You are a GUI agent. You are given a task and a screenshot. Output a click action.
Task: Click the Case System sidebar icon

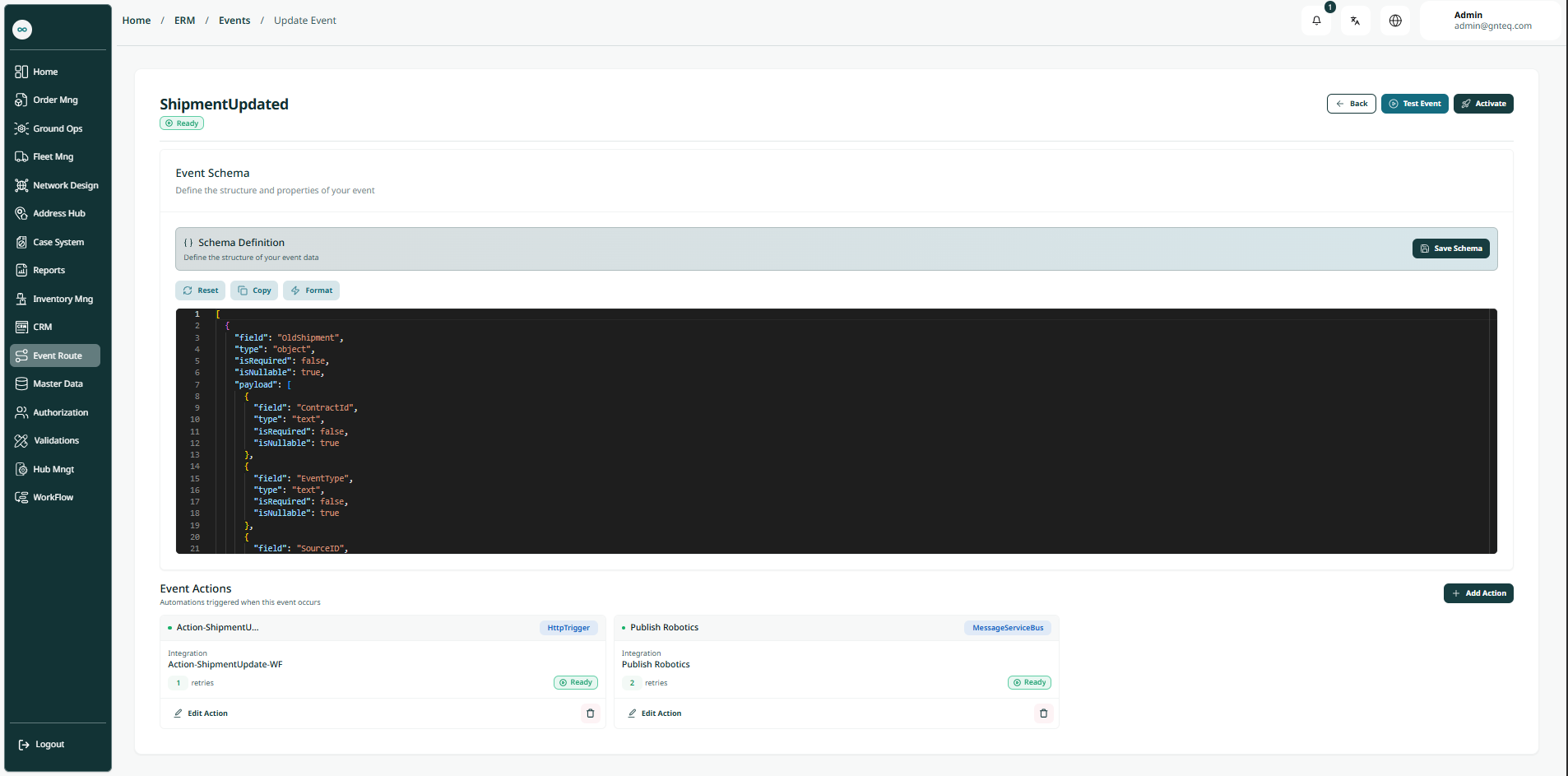(21, 242)
